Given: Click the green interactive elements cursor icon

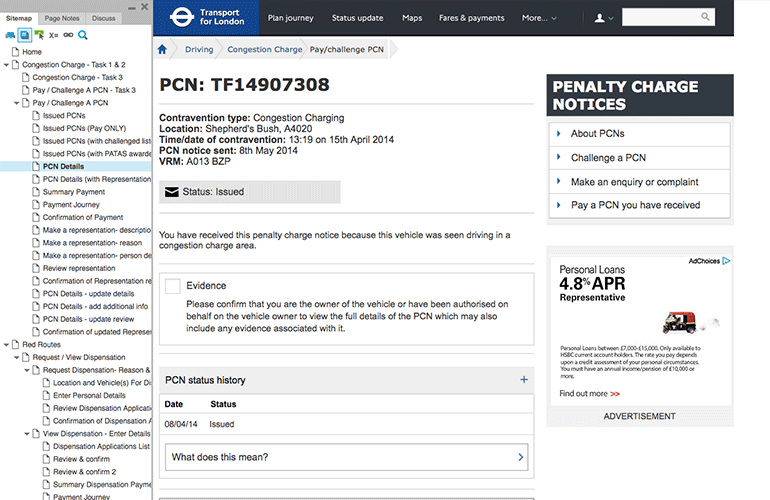Looking at the screenshot, I should 39,34.
